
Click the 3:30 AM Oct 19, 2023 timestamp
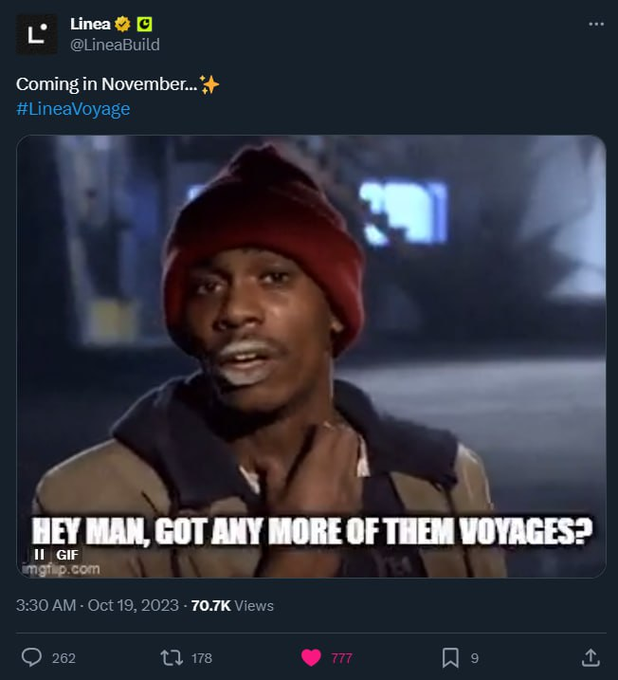point(98,605)
